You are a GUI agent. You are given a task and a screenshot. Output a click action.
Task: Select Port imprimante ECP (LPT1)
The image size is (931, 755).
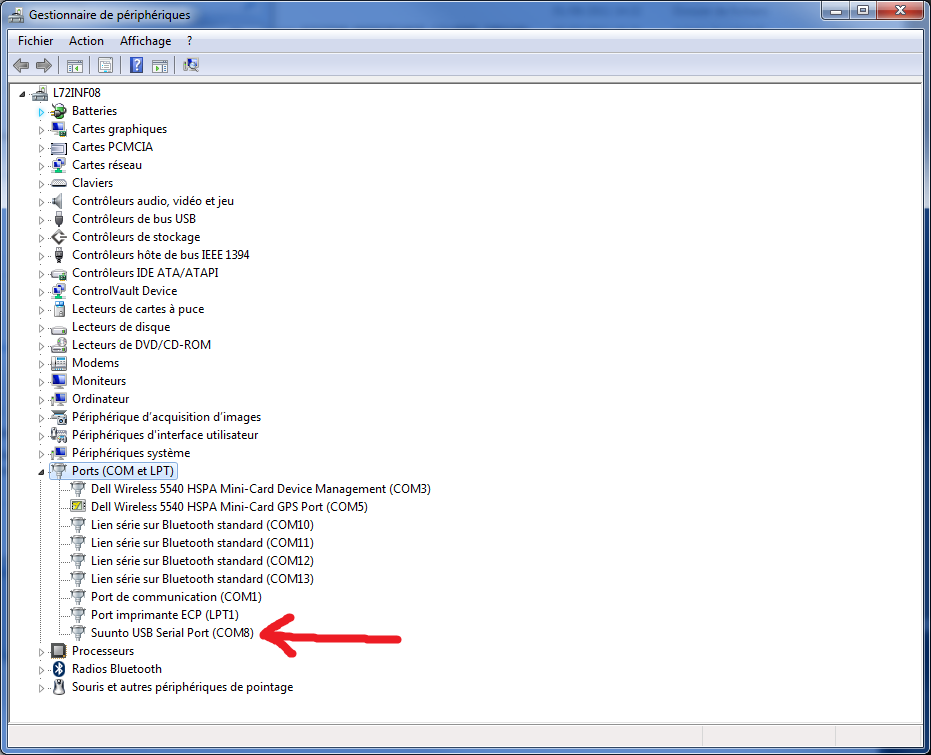[164, 615]
